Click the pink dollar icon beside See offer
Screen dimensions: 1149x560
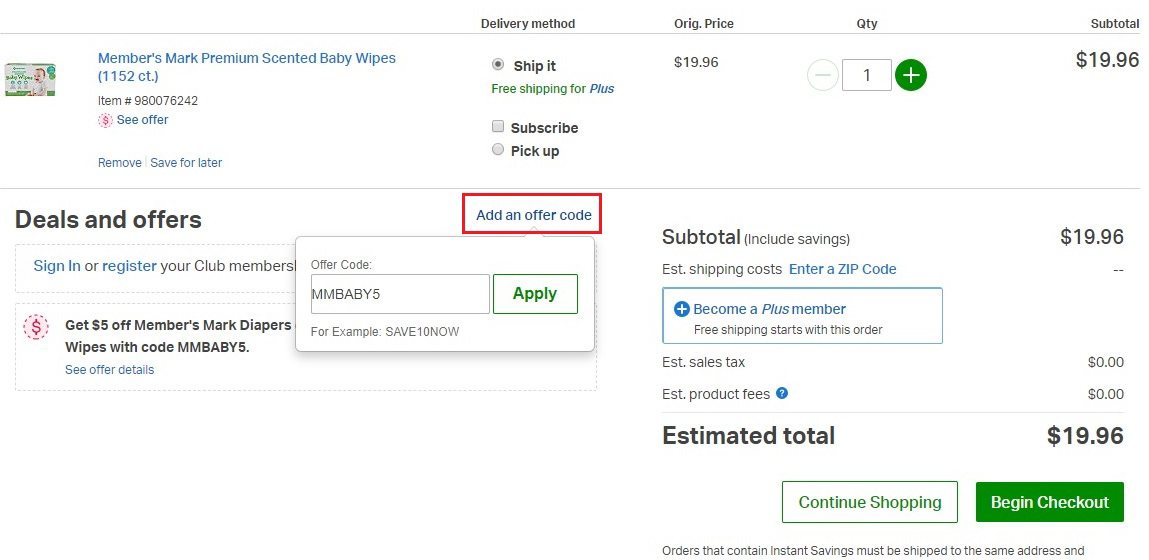(x=105, y=120)
